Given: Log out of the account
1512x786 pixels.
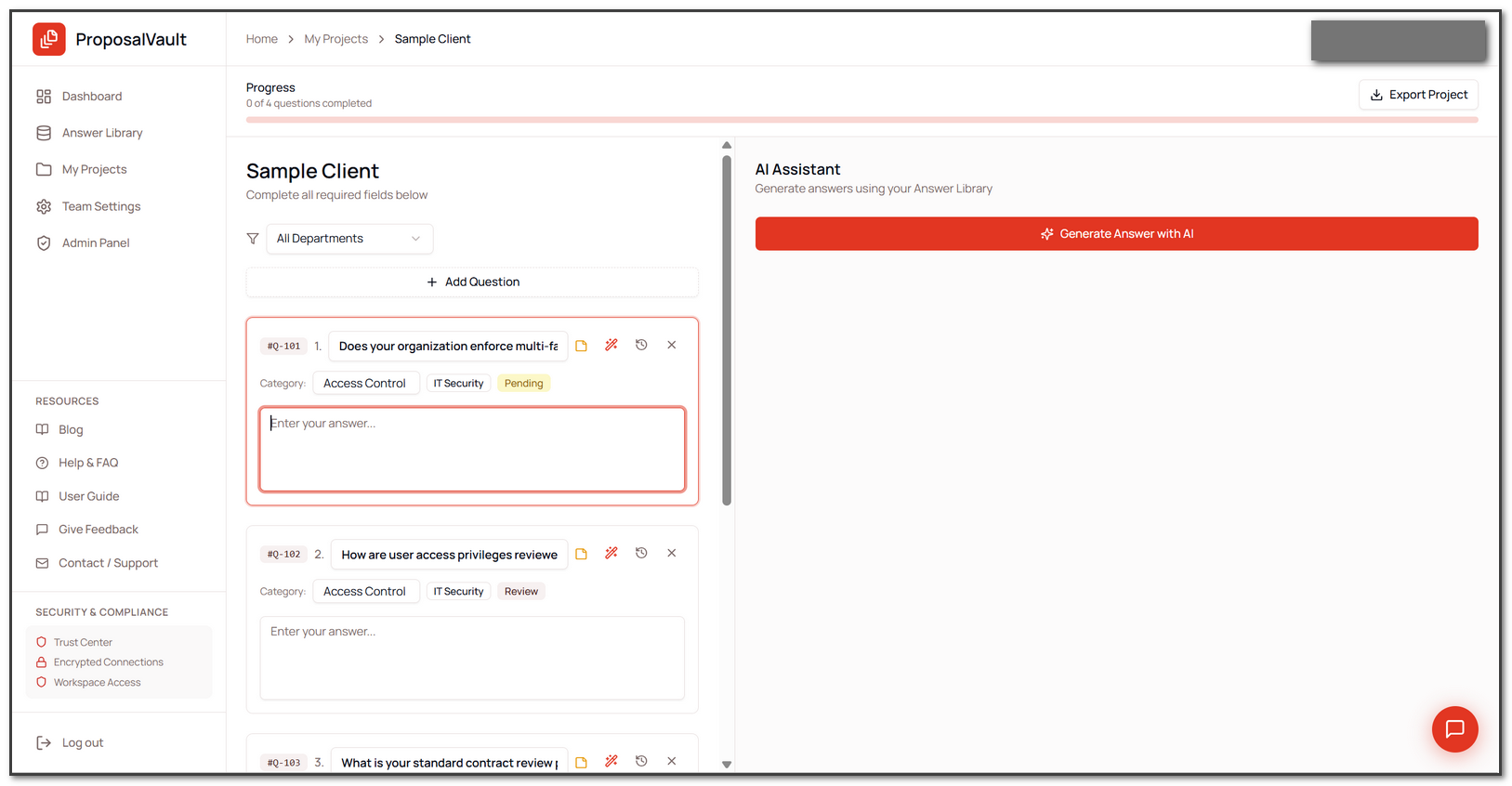Looking at the screenshot, I should [83, 742].
